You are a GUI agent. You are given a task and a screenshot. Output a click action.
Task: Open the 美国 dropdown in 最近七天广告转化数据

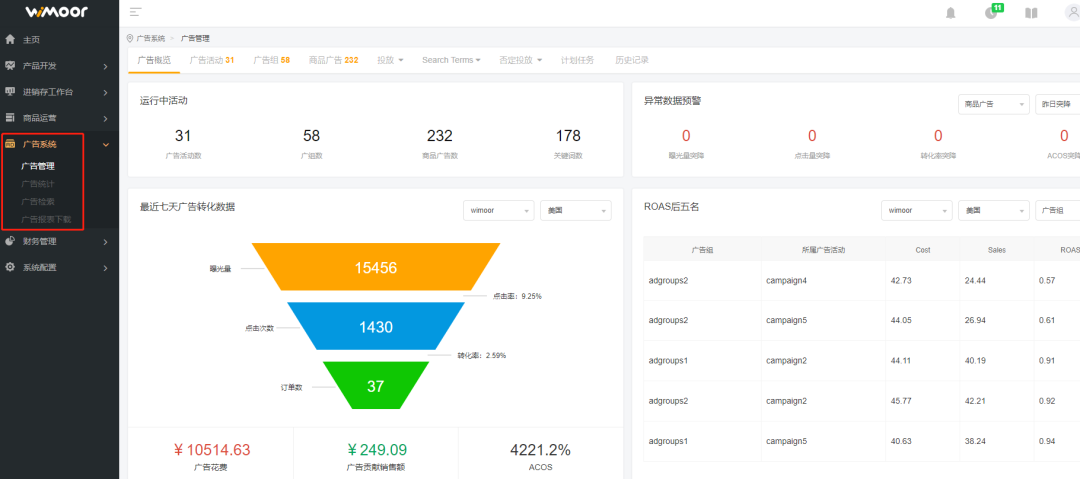click(x=576, y=210)
